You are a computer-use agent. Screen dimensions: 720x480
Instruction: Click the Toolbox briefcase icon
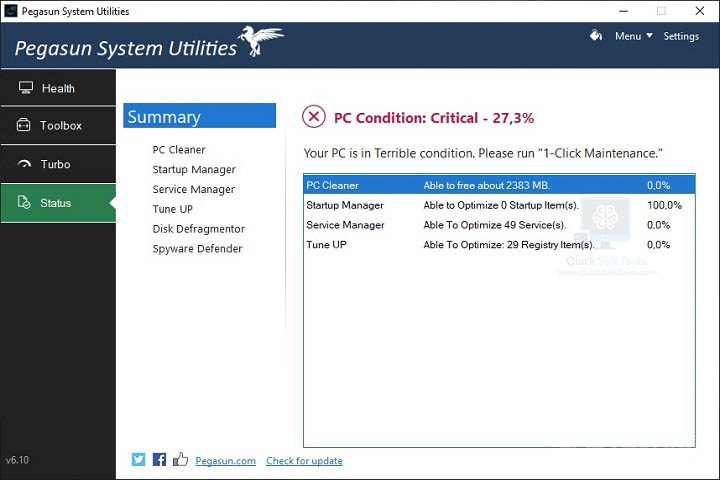[23, 124]
